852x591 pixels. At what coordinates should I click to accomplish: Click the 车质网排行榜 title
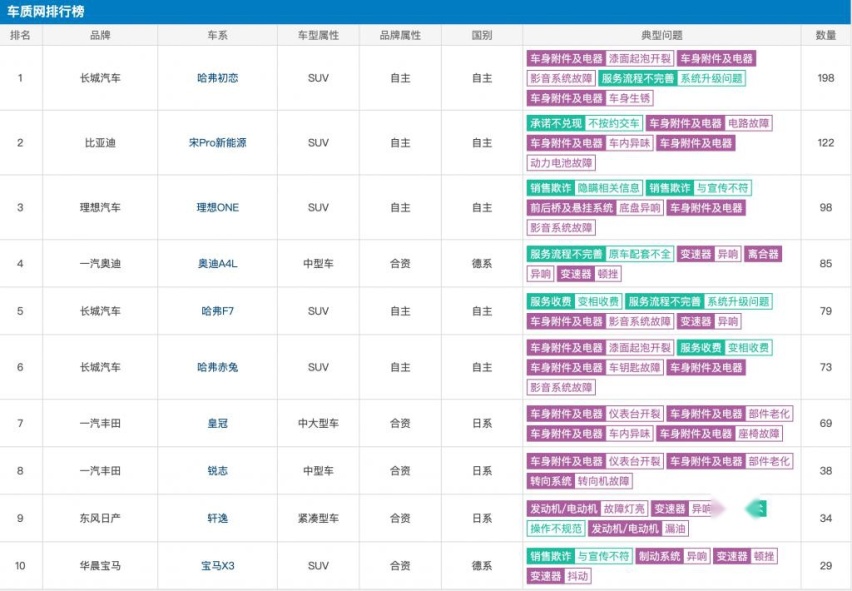point(46,11)
